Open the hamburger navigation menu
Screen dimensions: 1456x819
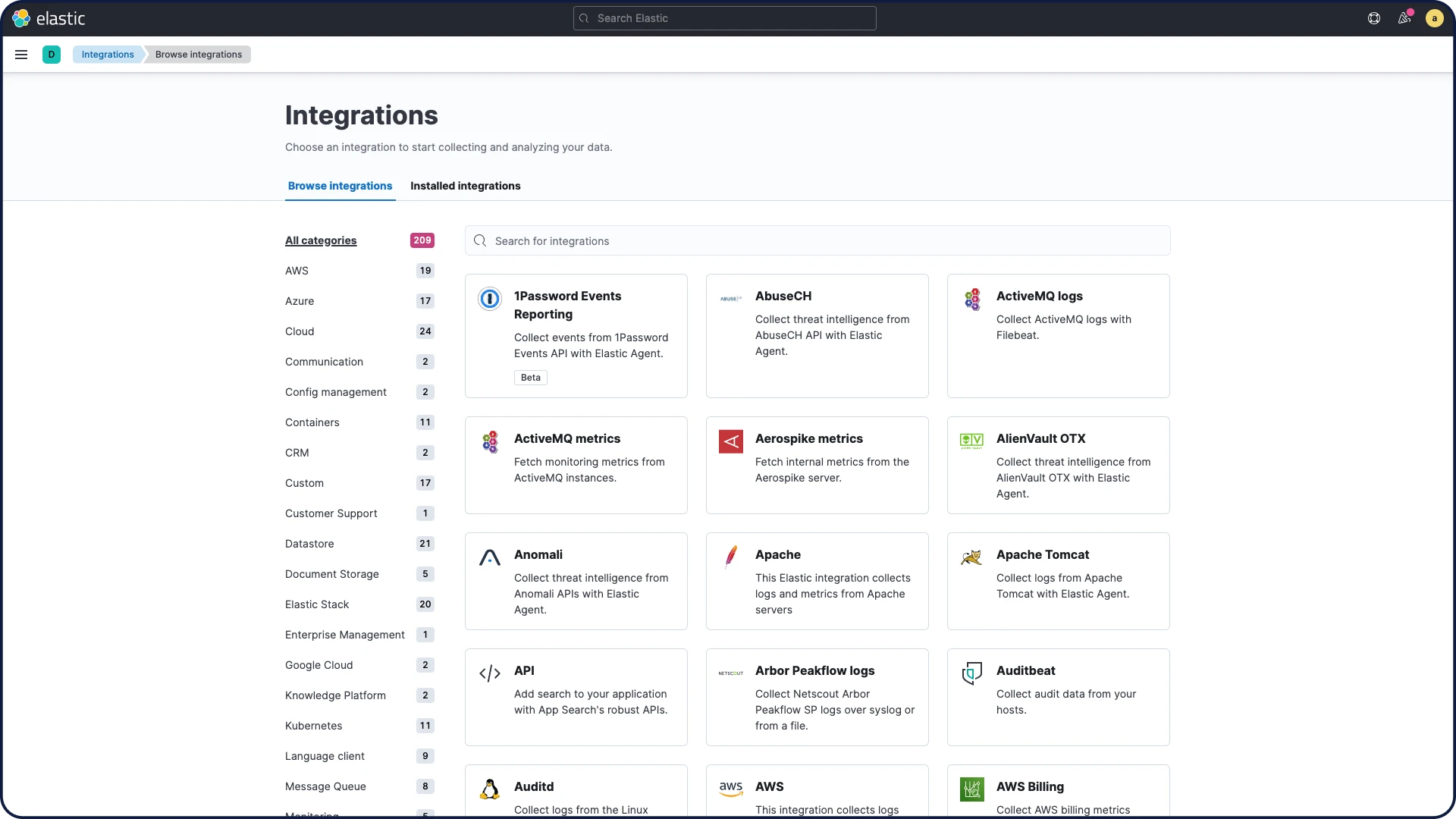pos(21,55)
